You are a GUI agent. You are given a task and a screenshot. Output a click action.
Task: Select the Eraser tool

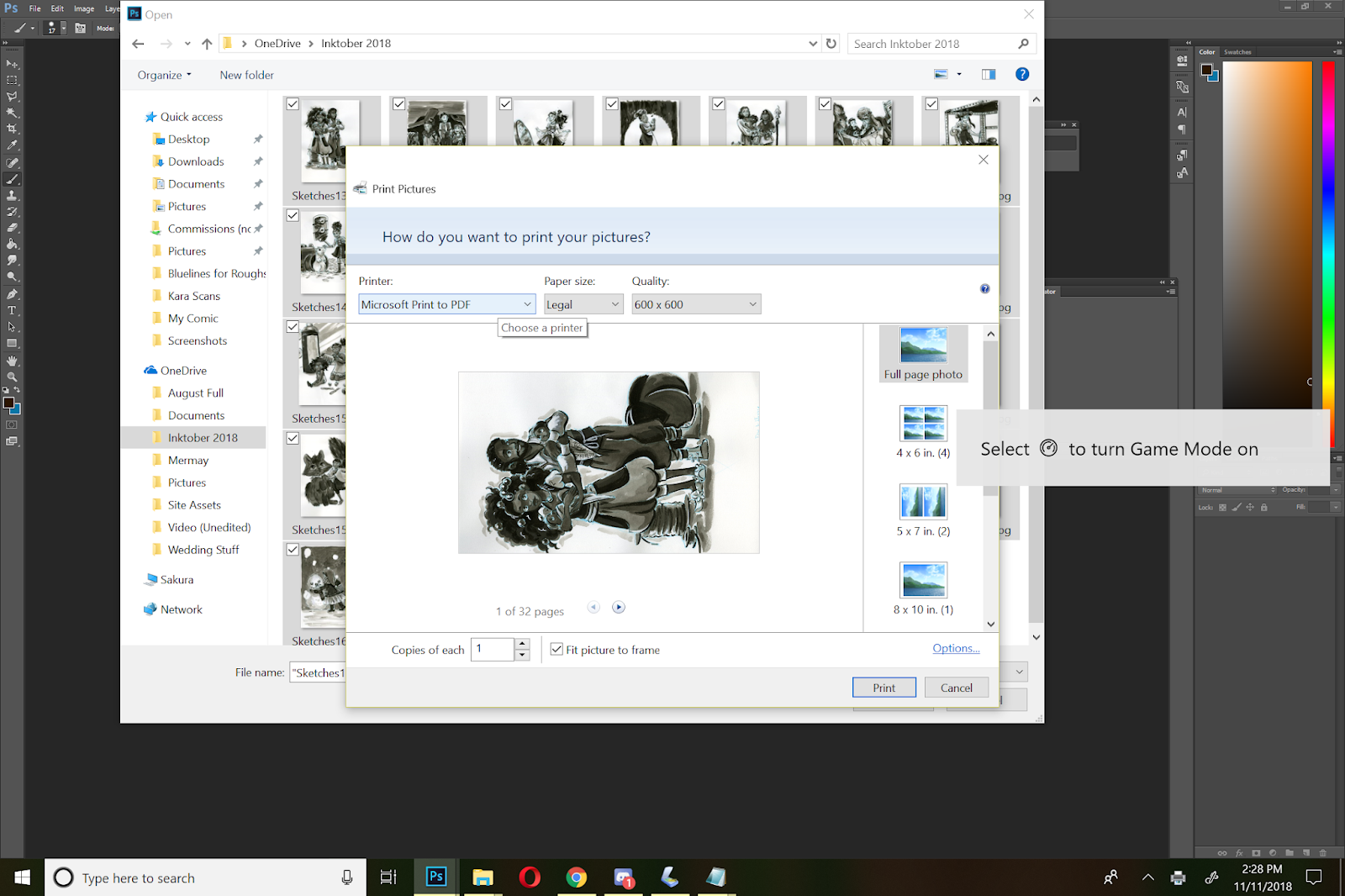tap(12, 228)
